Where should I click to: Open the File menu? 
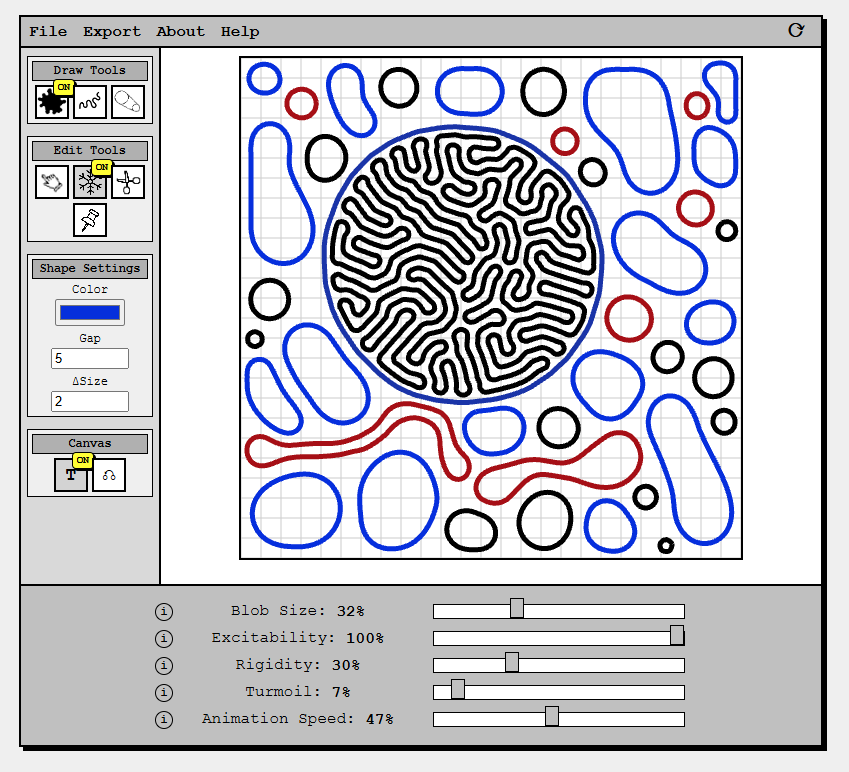pos(47,31)
